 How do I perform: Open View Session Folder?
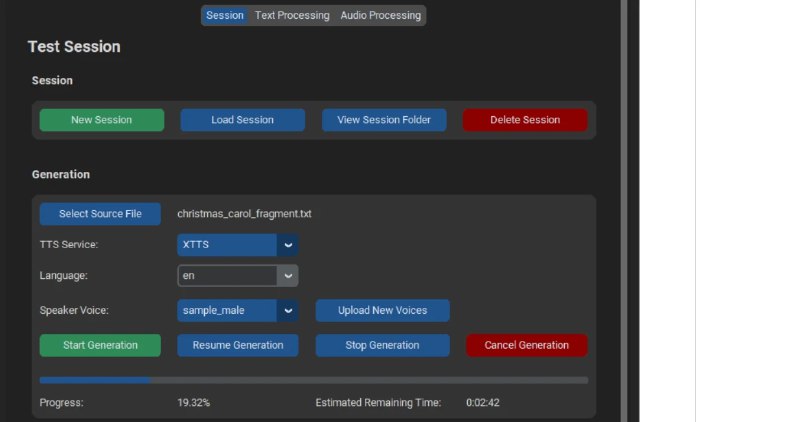(384, 120)
